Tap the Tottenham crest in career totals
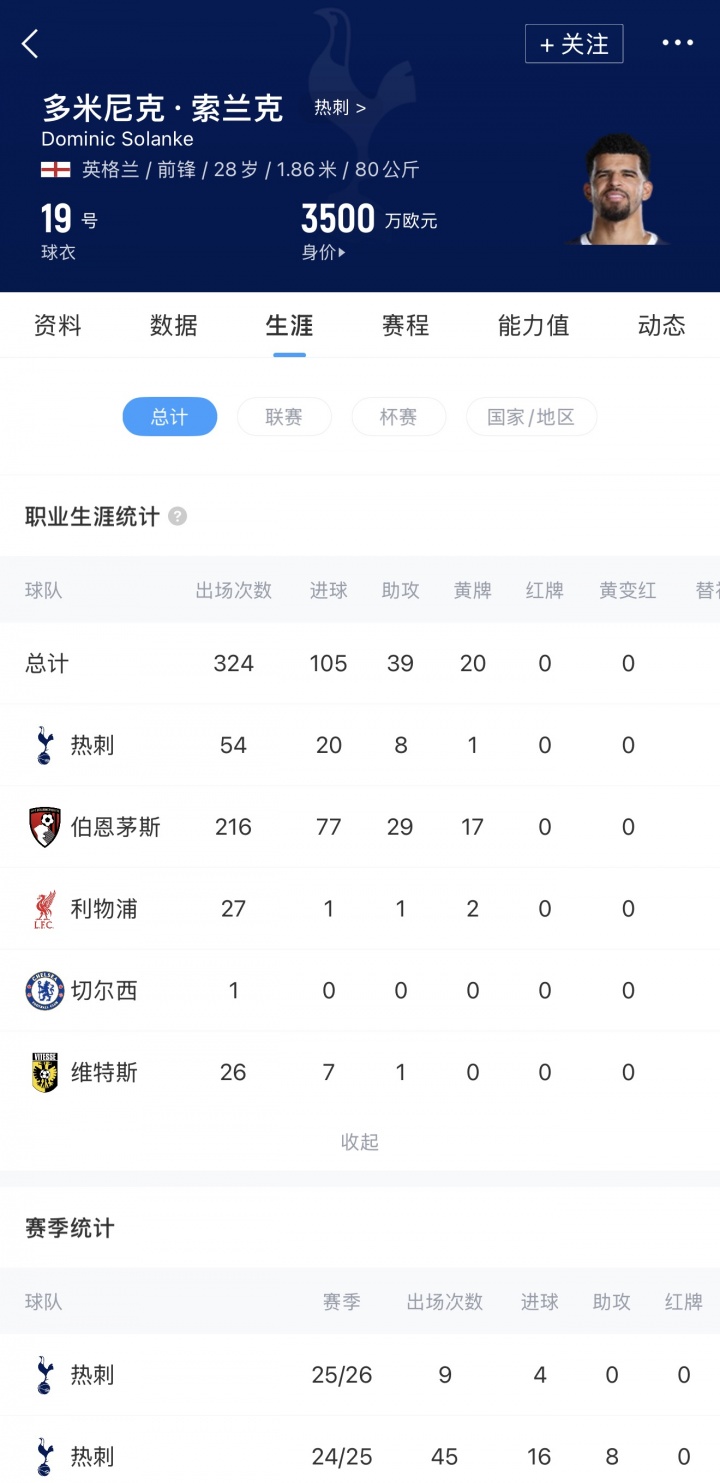 pyautogui.click(x=44, y=745)
